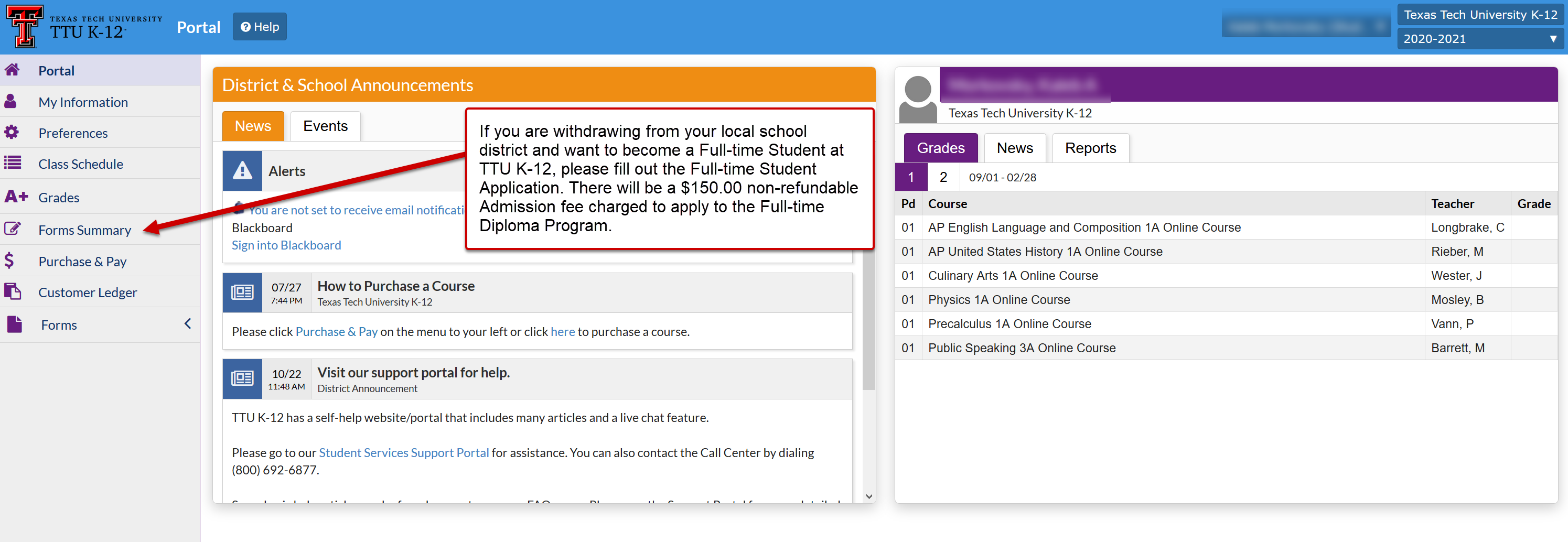This screenshot has width=1568, height=542.
Task: Click the Grades A+ icon
Action: pos(16,197)
